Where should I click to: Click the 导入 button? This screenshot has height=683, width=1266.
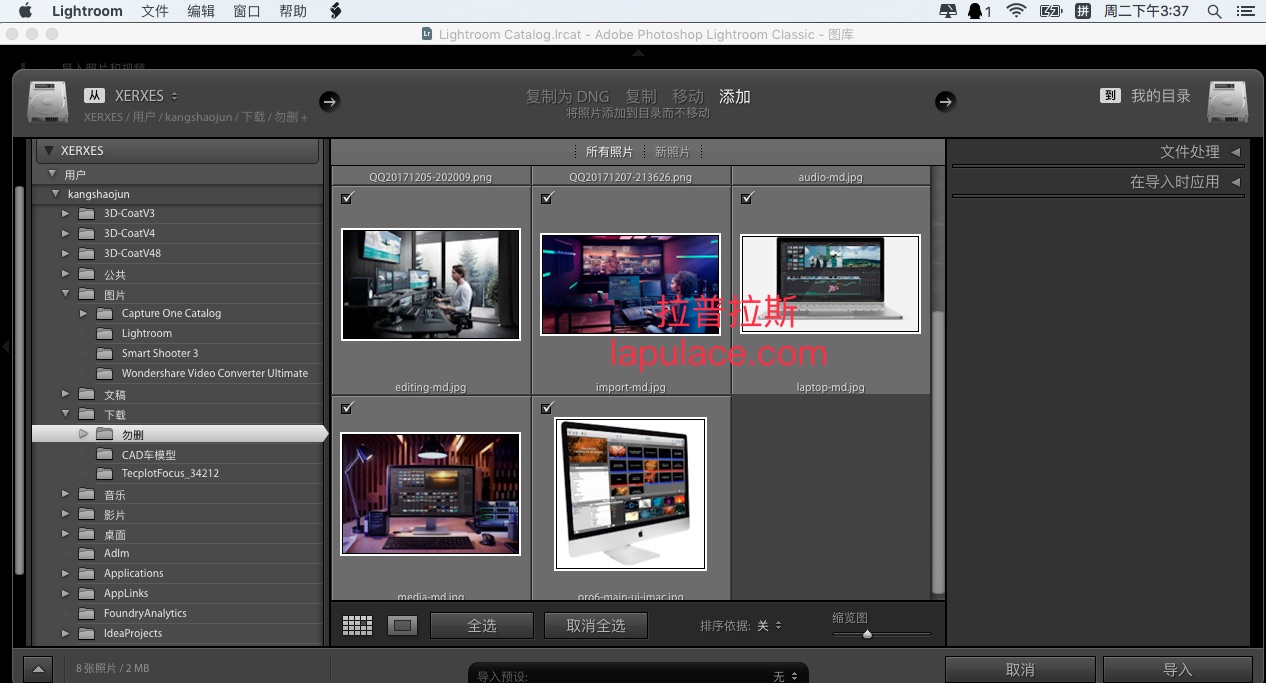[1178, 669]
